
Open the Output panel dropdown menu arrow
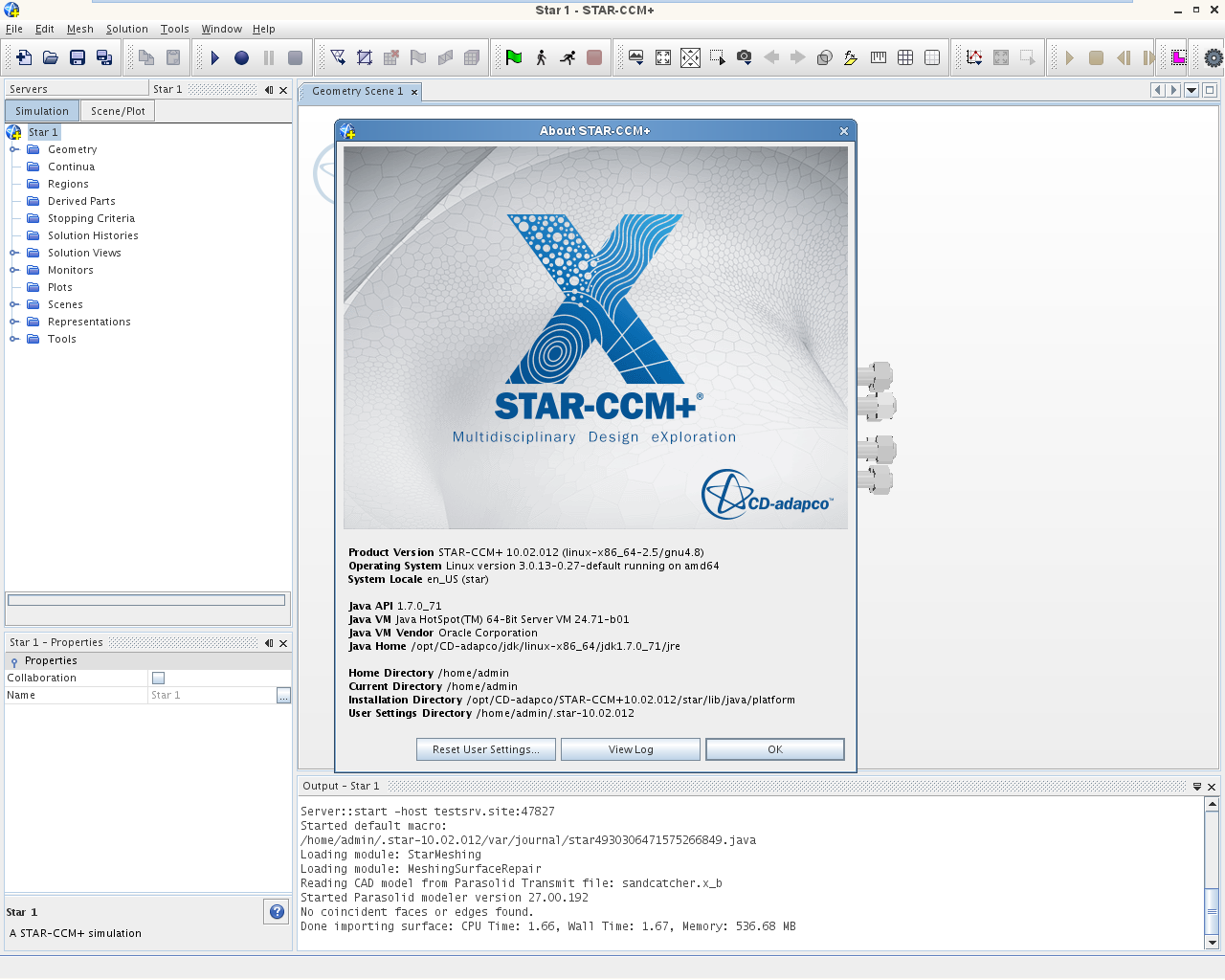pyautogui.click(x=1196, y=787)
